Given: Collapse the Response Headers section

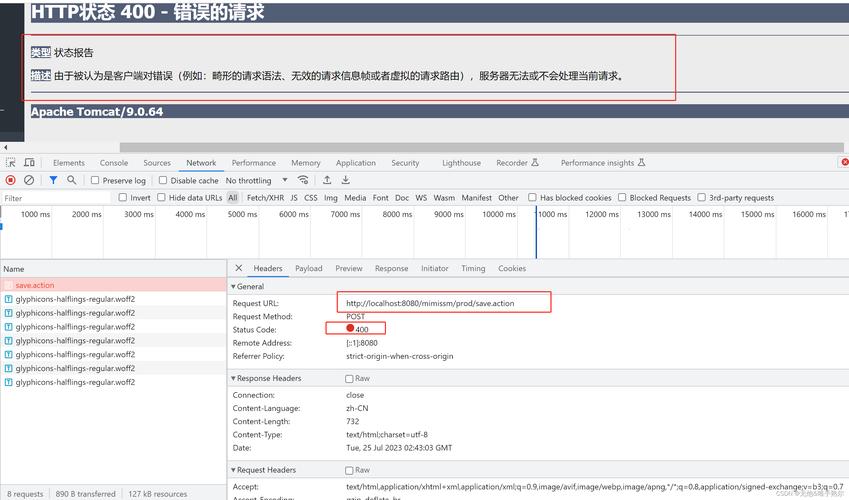Looking at the screenshot, I should (x=234, y=379).
